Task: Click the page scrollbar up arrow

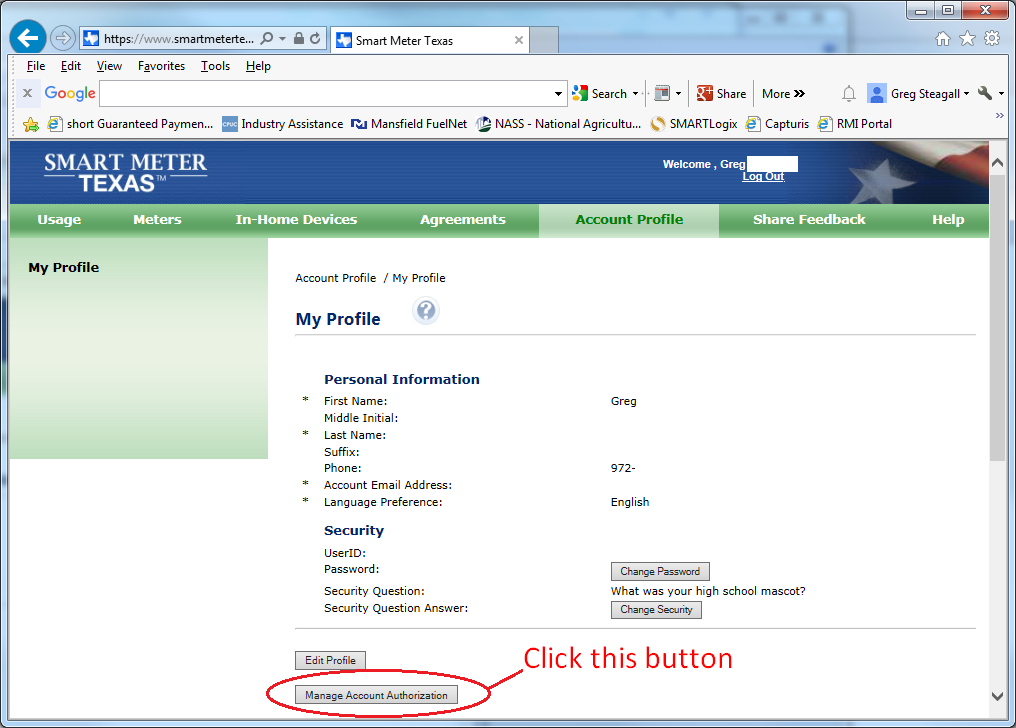Action: [x=997, y=163]
